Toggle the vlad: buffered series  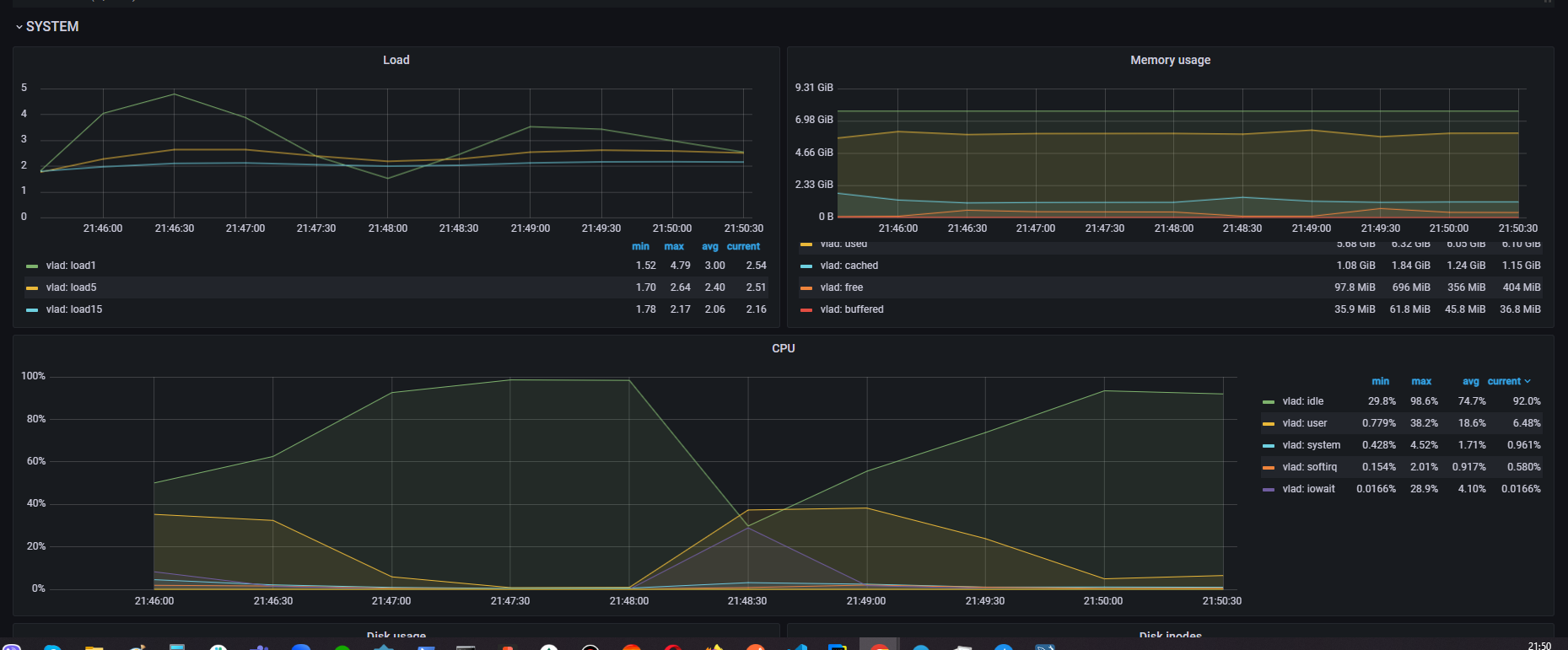852,309
